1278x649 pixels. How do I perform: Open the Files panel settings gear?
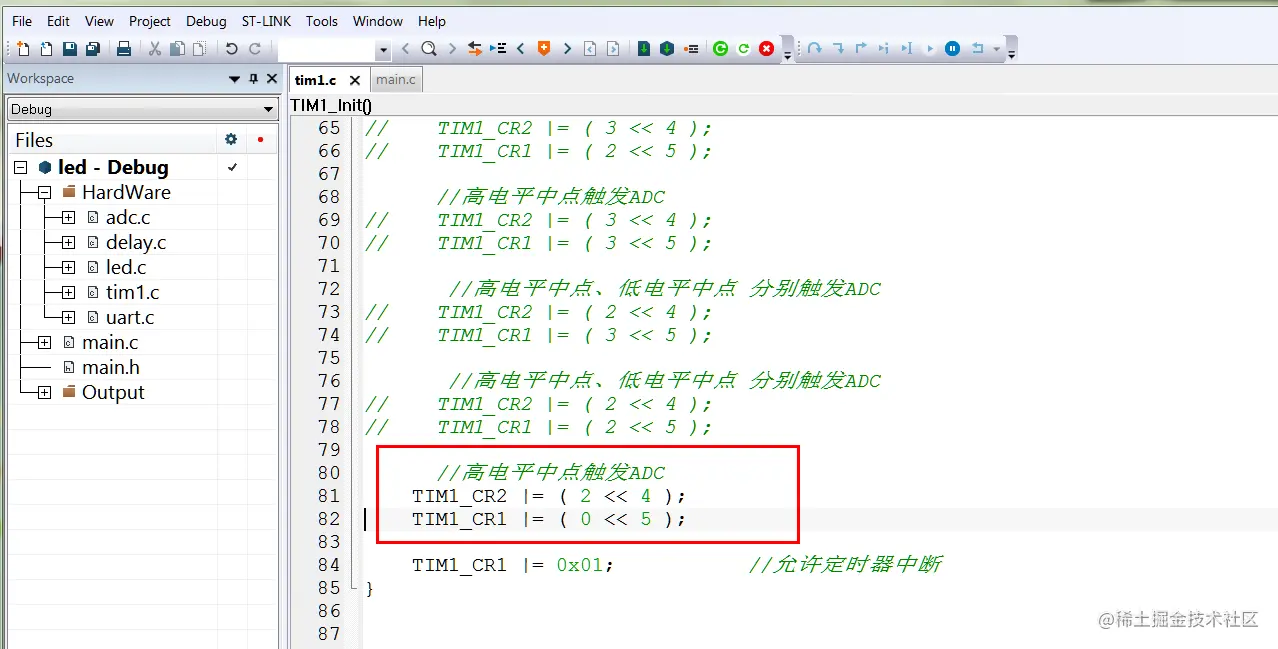click(231, 140)
